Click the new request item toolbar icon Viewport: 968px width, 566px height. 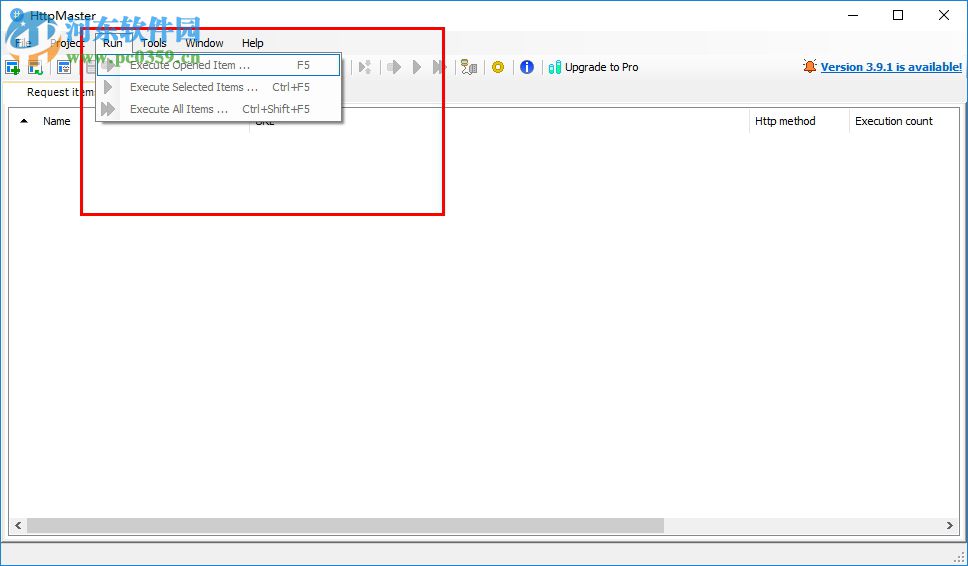coord(12,67)
